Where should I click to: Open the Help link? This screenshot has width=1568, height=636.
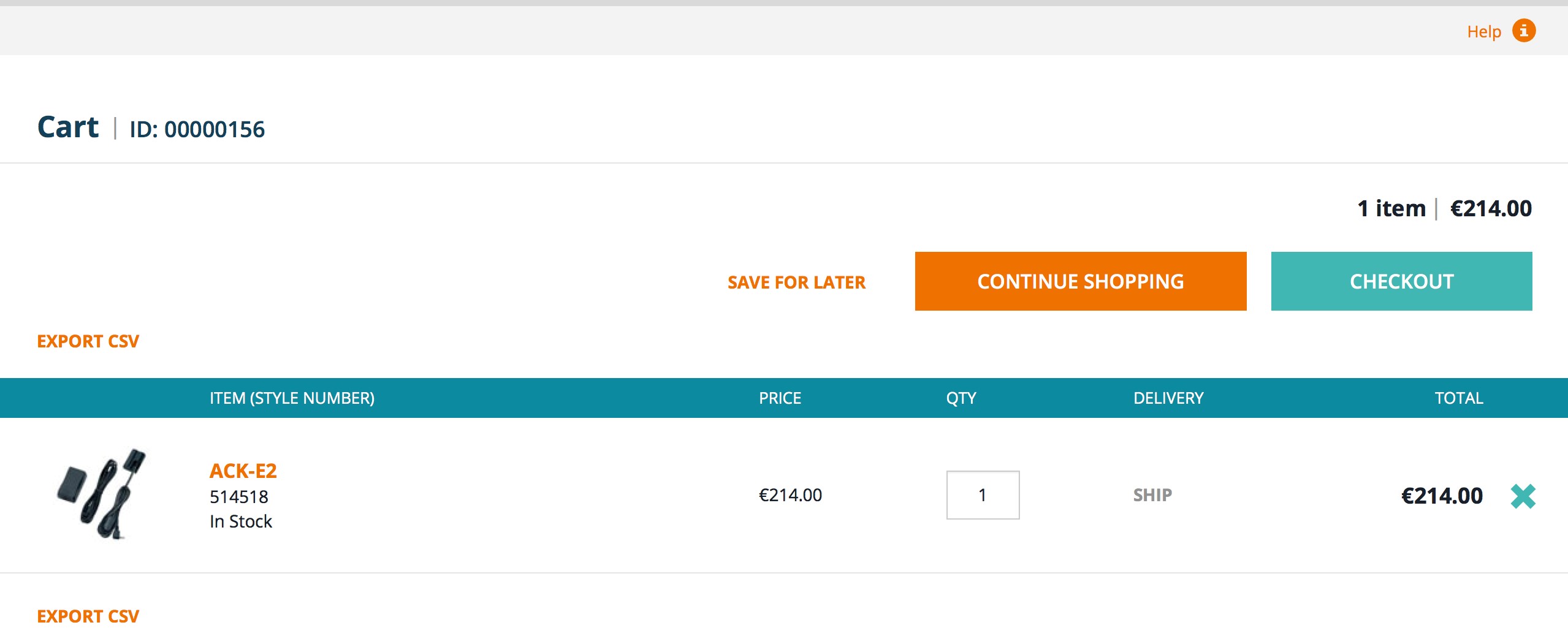click(1484, 32)
